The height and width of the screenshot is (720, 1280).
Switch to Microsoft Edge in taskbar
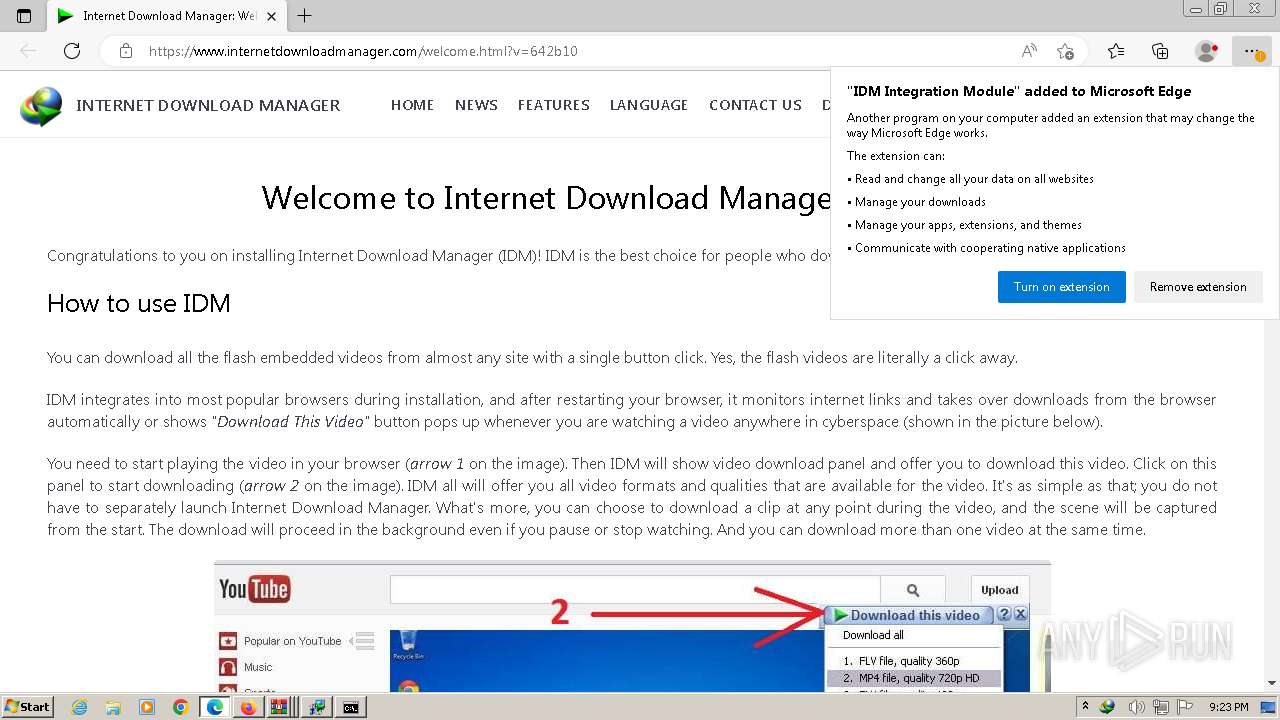point(215,707)
